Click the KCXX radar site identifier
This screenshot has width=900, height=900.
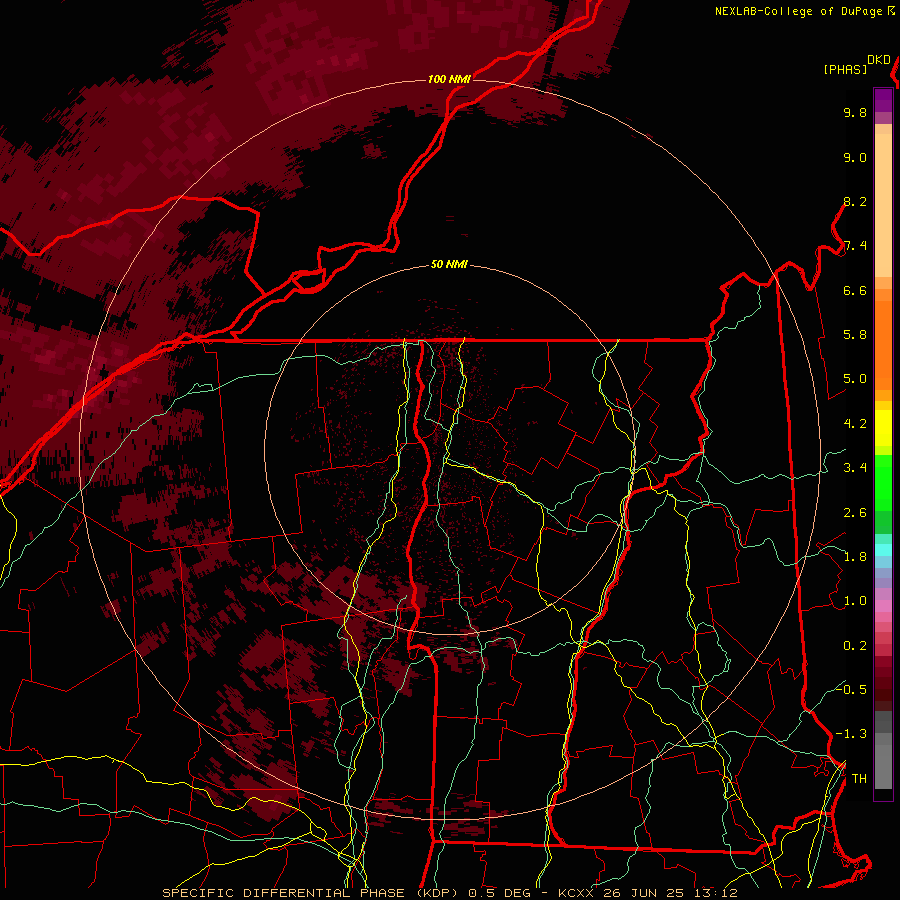click(x=576, y=893)
